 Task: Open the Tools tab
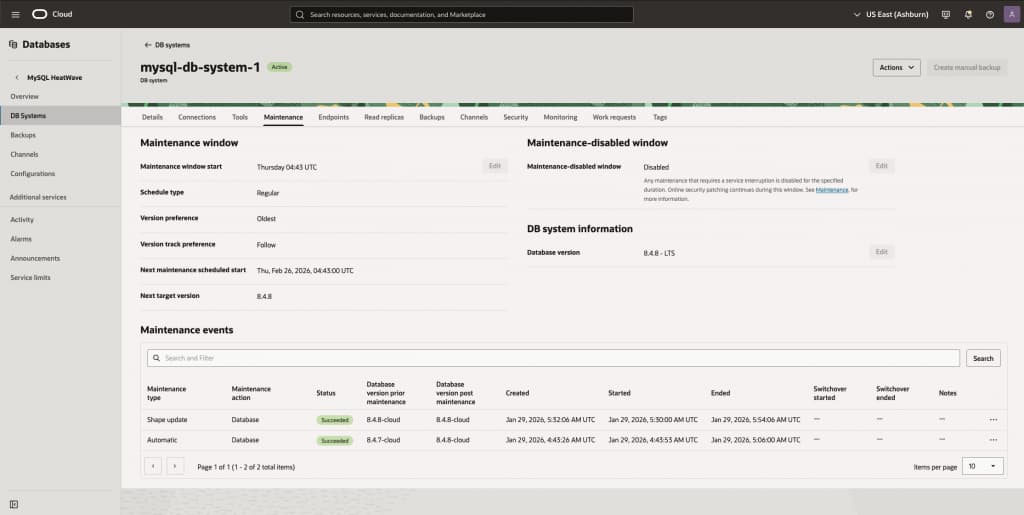(x=240, y=117)
